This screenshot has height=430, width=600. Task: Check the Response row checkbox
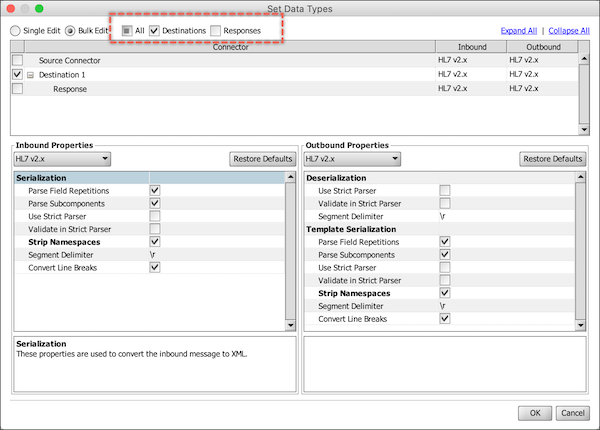tap(18, 89)
